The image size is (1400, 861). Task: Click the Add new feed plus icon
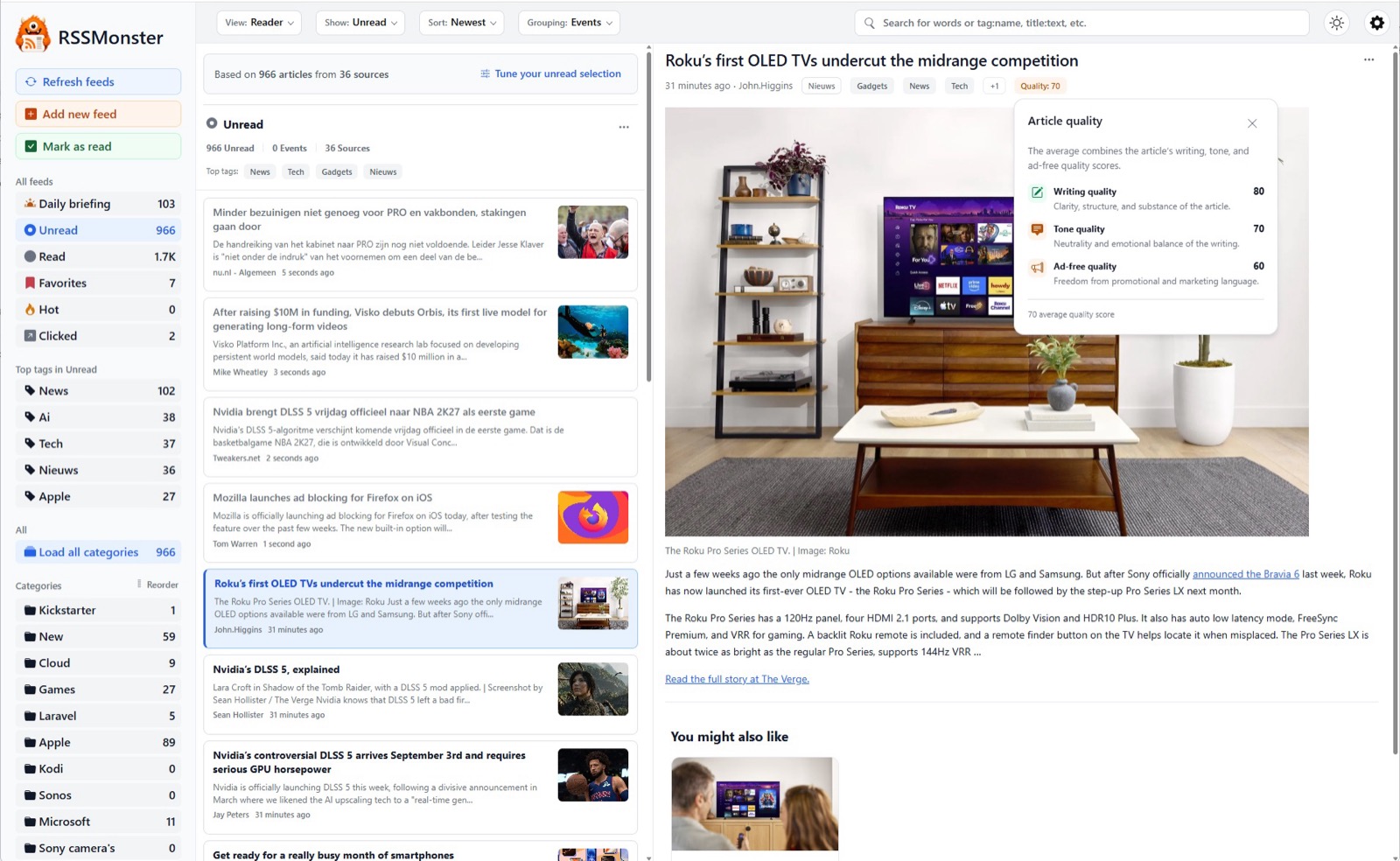[x=31, y=114]
